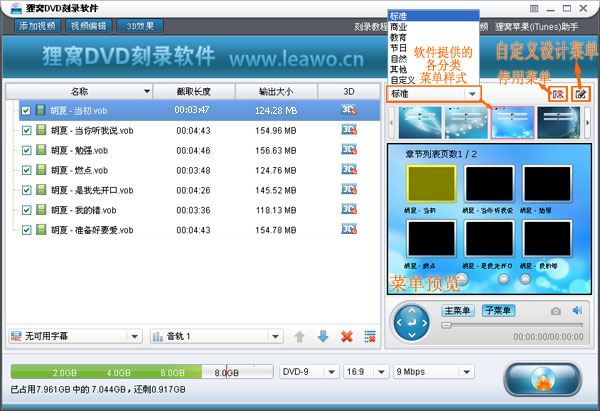Image resolution: width=600 pixels, height=411 pixels.
Task: Disable the DVD menu icon
Action: click(x=558, y=94)
